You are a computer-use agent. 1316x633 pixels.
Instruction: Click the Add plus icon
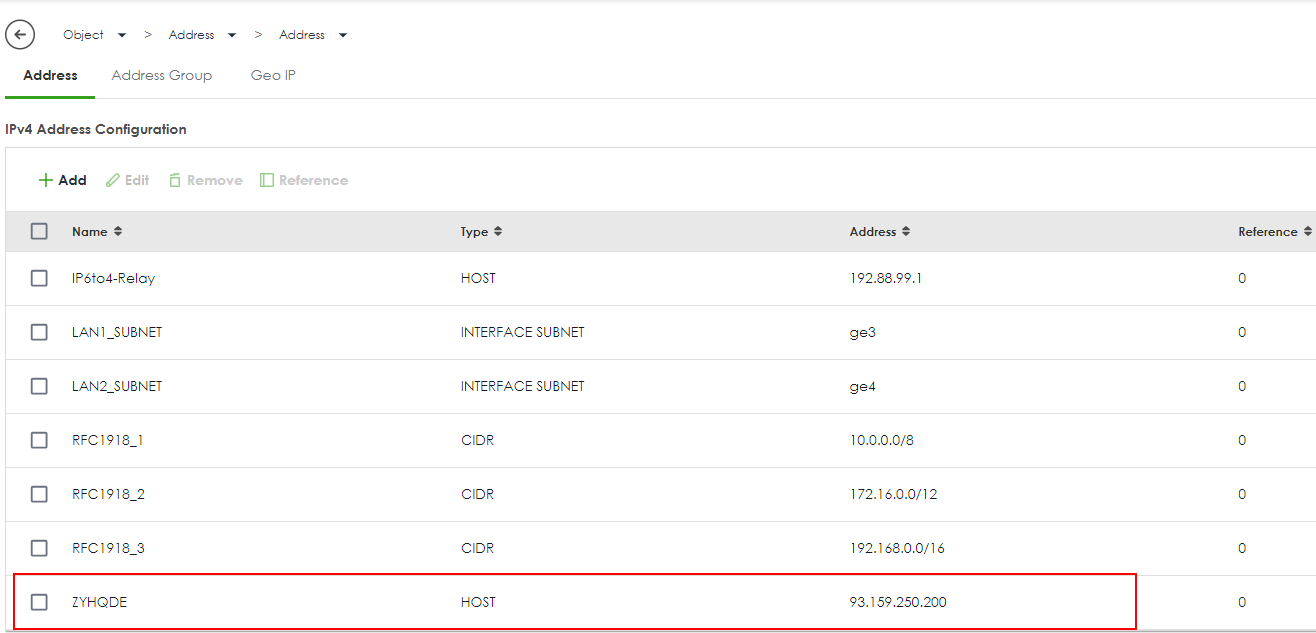pos(45,181)
